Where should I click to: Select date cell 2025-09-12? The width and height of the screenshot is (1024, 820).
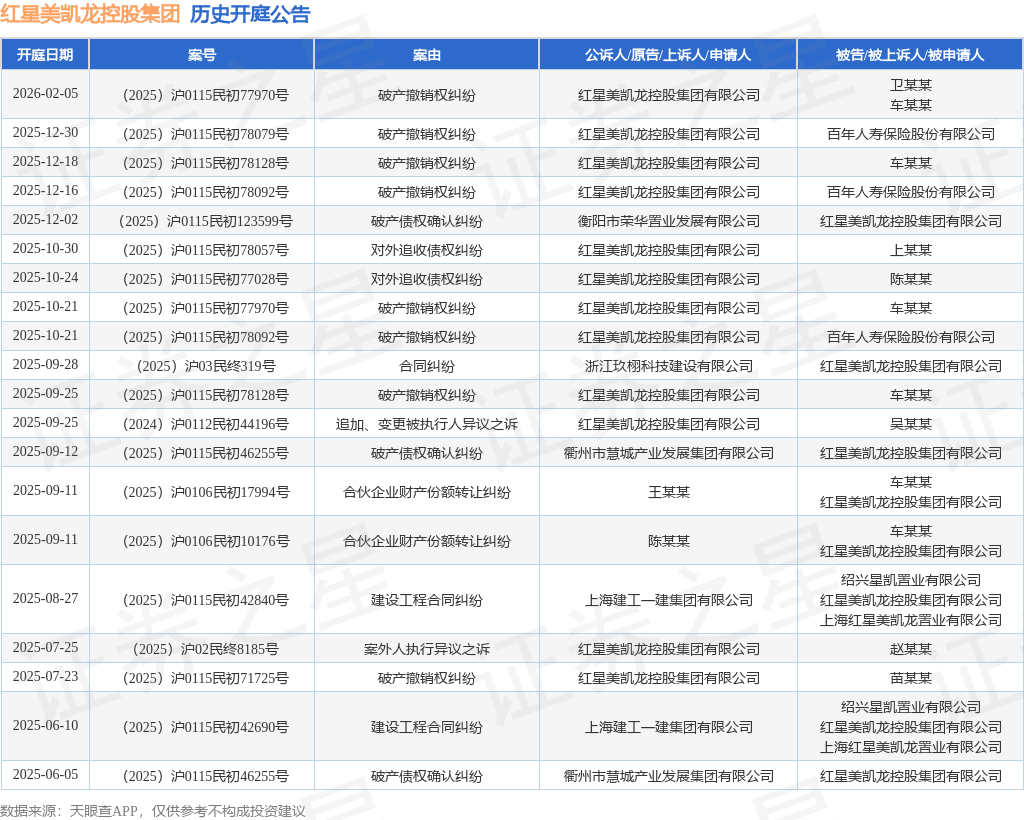pyautogui.click(x=45, y=452)
